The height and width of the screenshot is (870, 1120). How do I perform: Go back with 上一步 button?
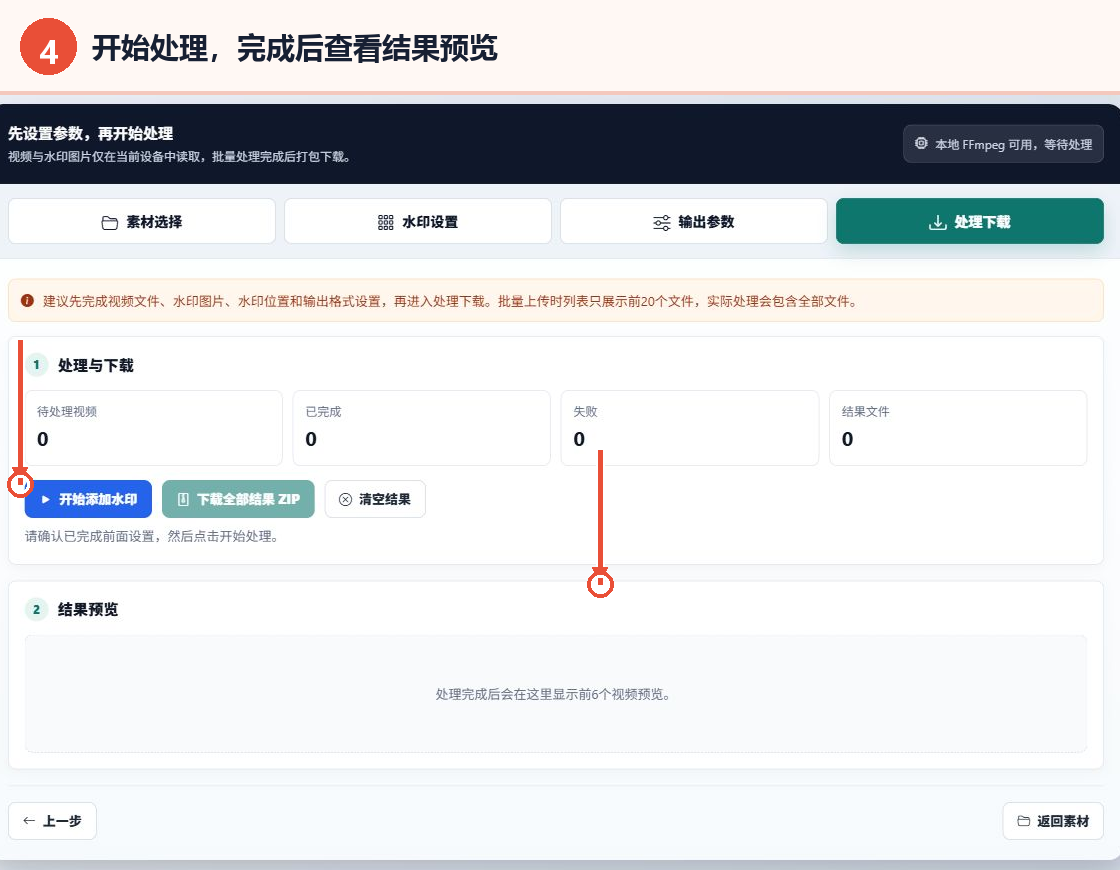[52, 821]
